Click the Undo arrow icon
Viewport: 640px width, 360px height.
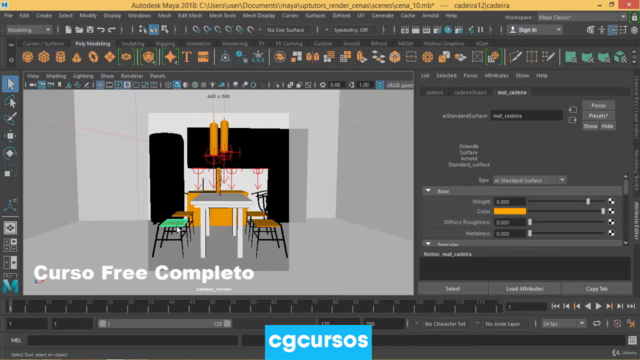coord(101,30)
